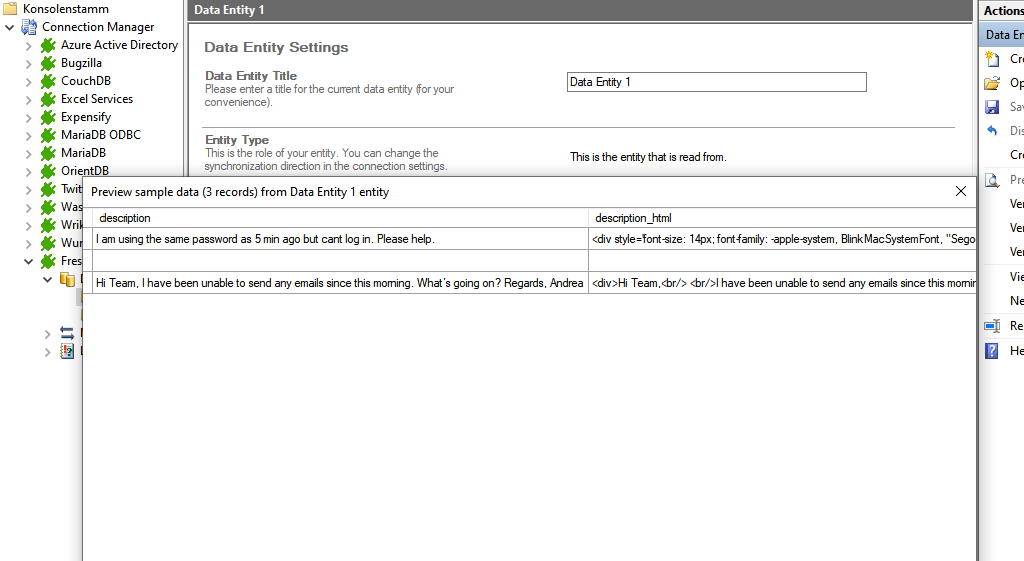Screen dimensions: 1024x561
Task: Collapse the expanded Fres connection node
Action: pyautogui.click(x=29, y=261)
